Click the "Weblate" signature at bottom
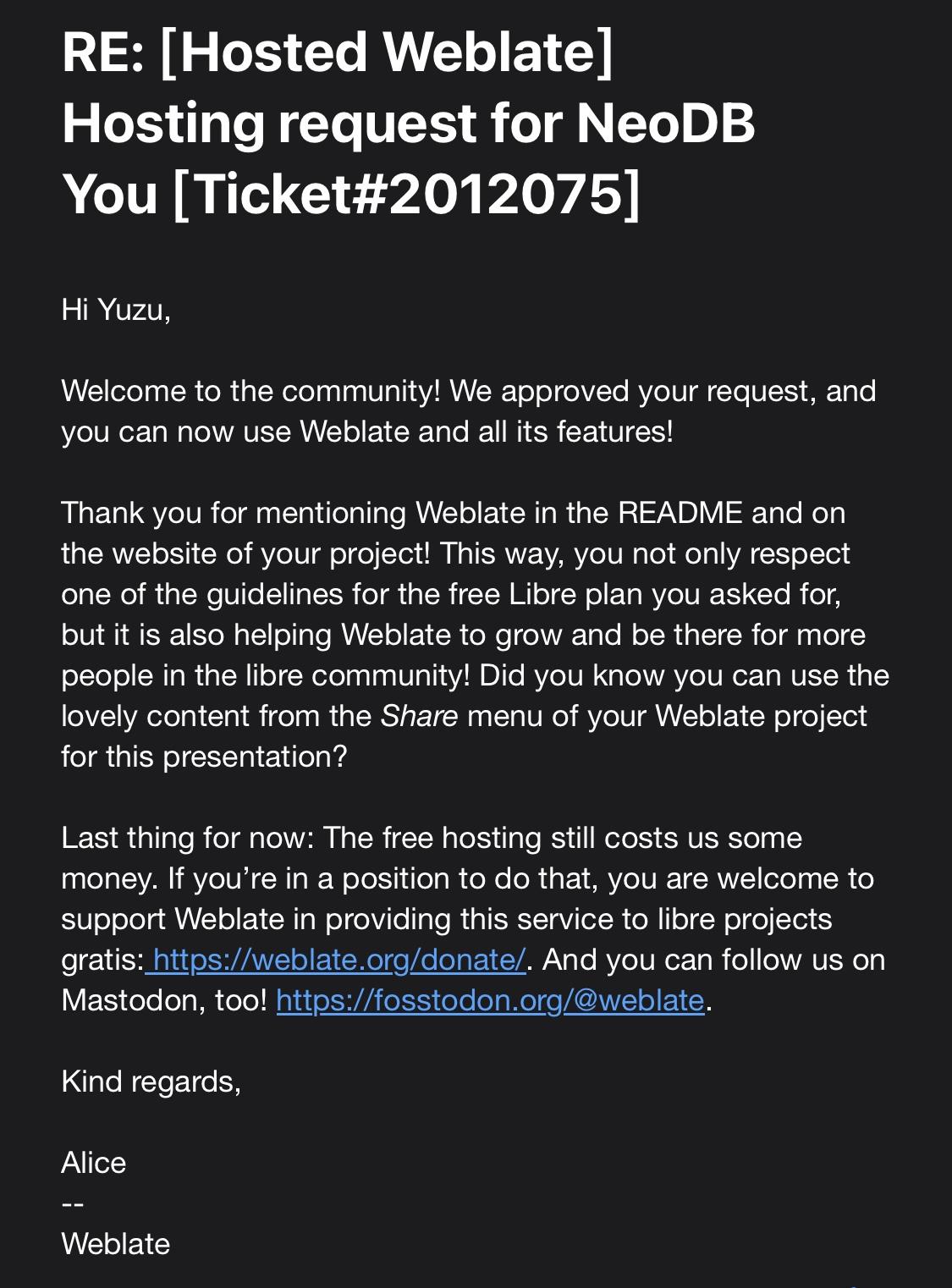Image resolution: width=952 pixels, height=1288 pixels. click(x=115, y=1244)
